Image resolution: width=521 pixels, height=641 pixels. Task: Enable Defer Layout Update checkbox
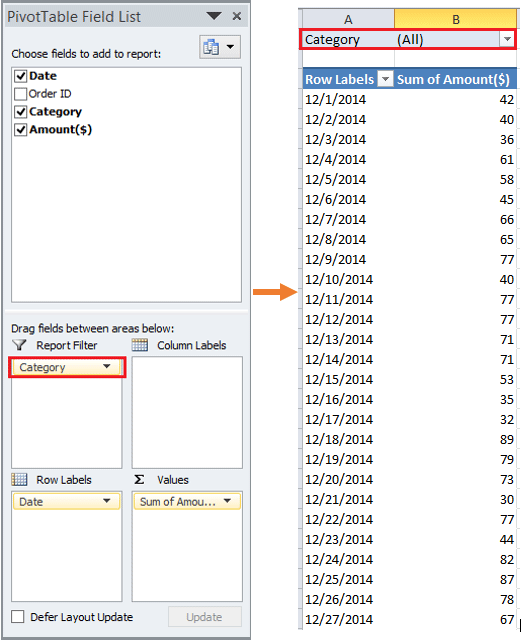click(x=18, y=616)
